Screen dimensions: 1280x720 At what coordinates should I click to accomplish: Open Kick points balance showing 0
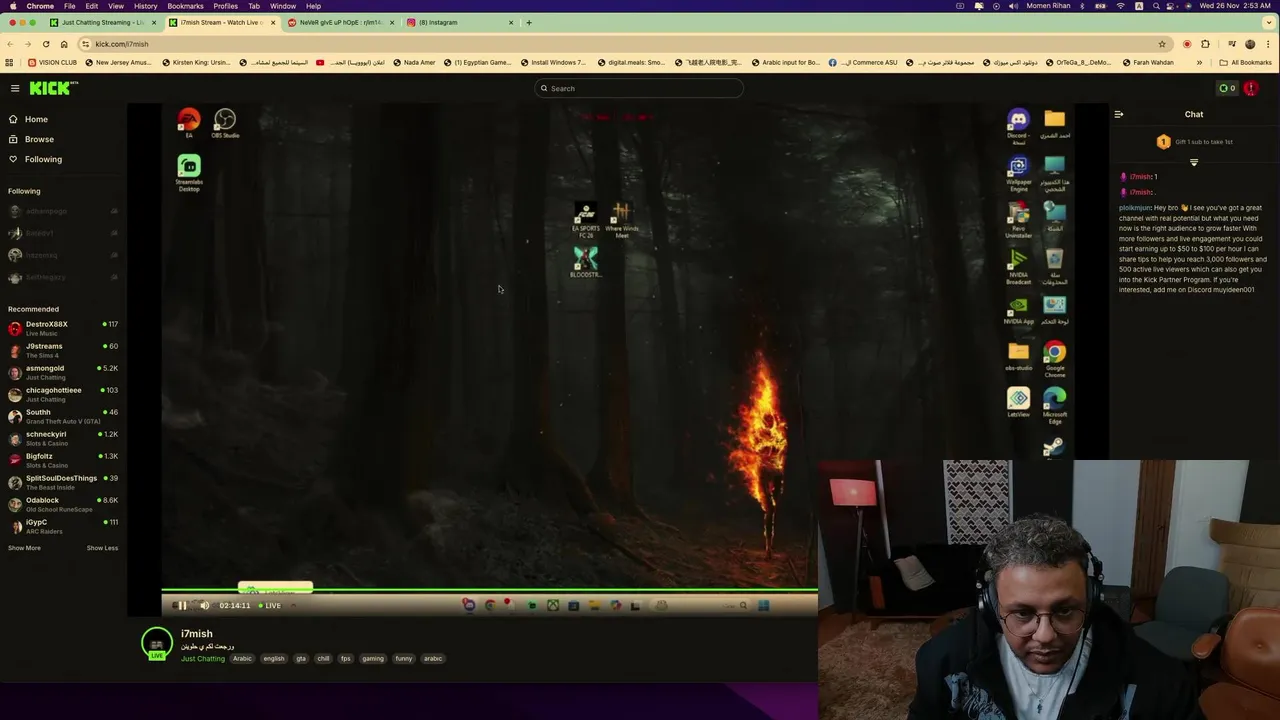(1227, 88)
